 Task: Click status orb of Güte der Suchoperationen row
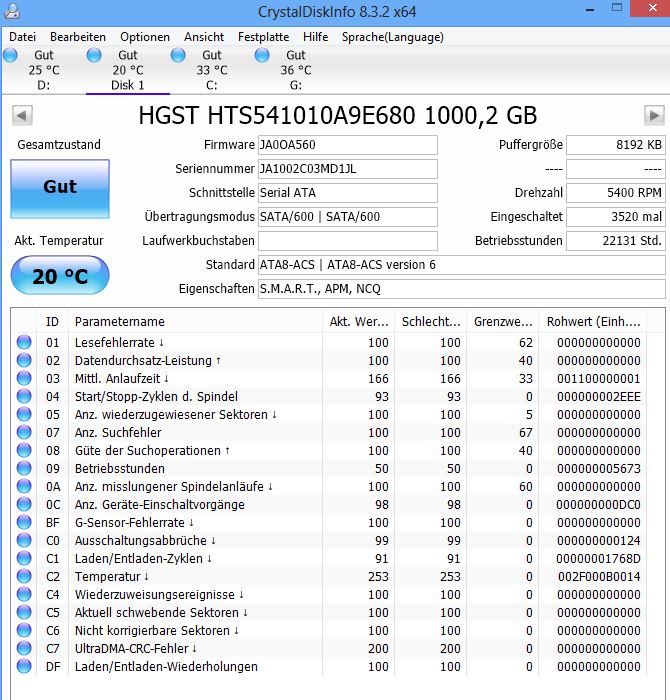pos(24,450)
